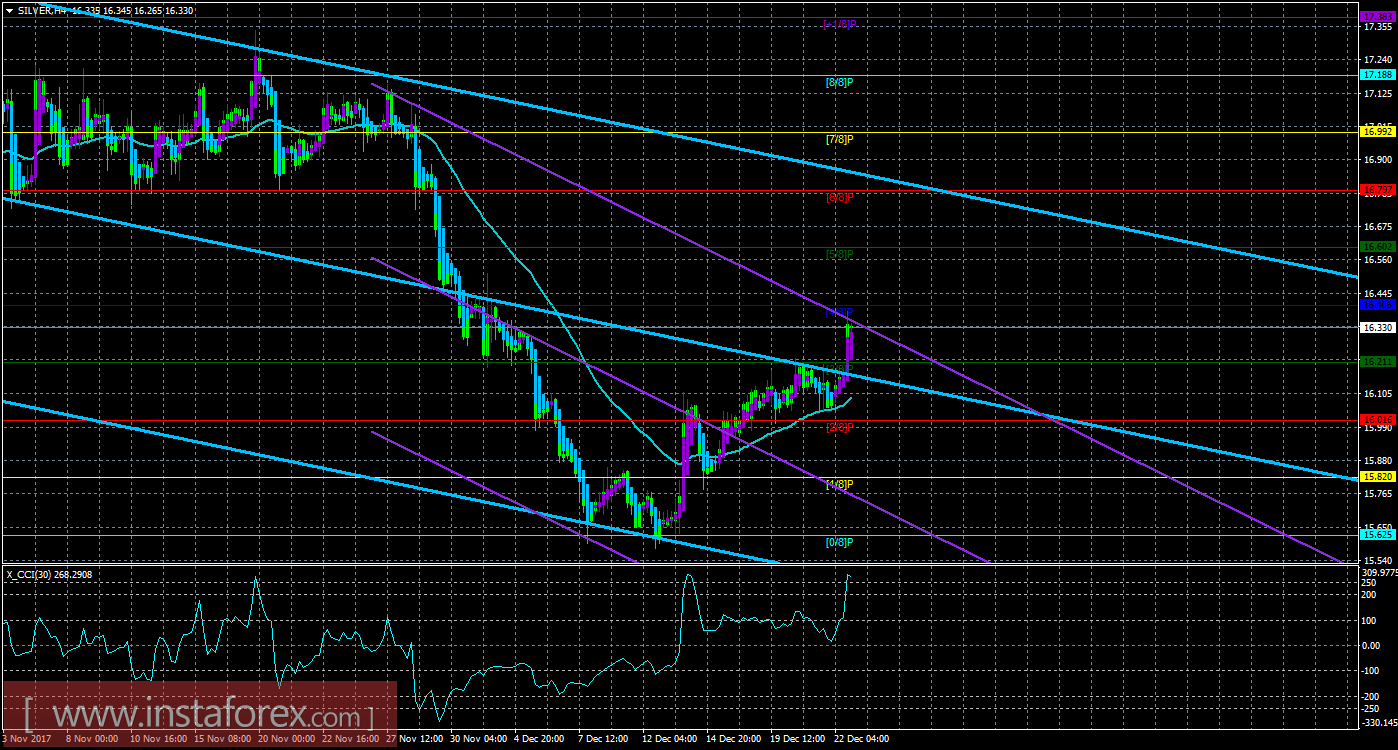This screenshot has height=750, width=1398.
Task: Click the purple 17.383 price tag
Action: pos(1377,18)
